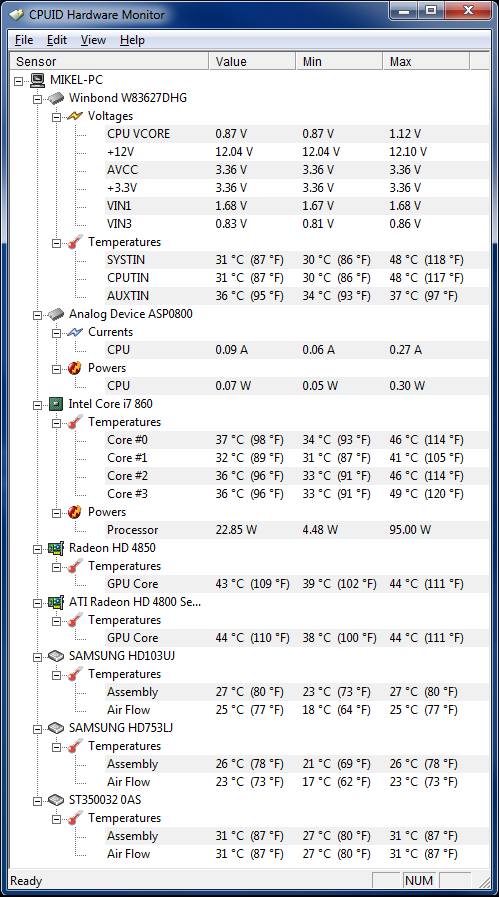The image size is (499, 897).
Task: Select the AVCC voltage row
Action: tap(296, 170)
